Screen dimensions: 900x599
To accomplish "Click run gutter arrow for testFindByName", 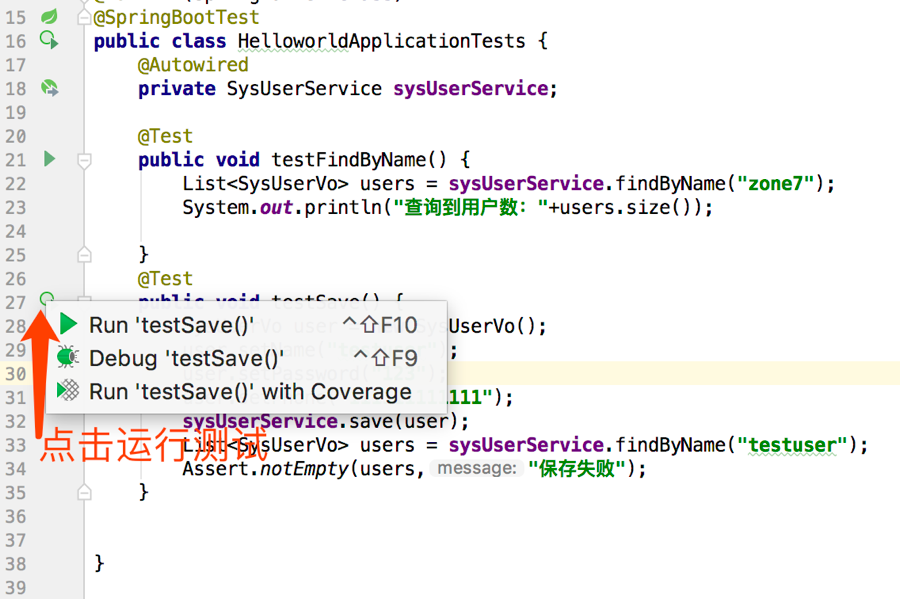I will click(x=49, y=159).
